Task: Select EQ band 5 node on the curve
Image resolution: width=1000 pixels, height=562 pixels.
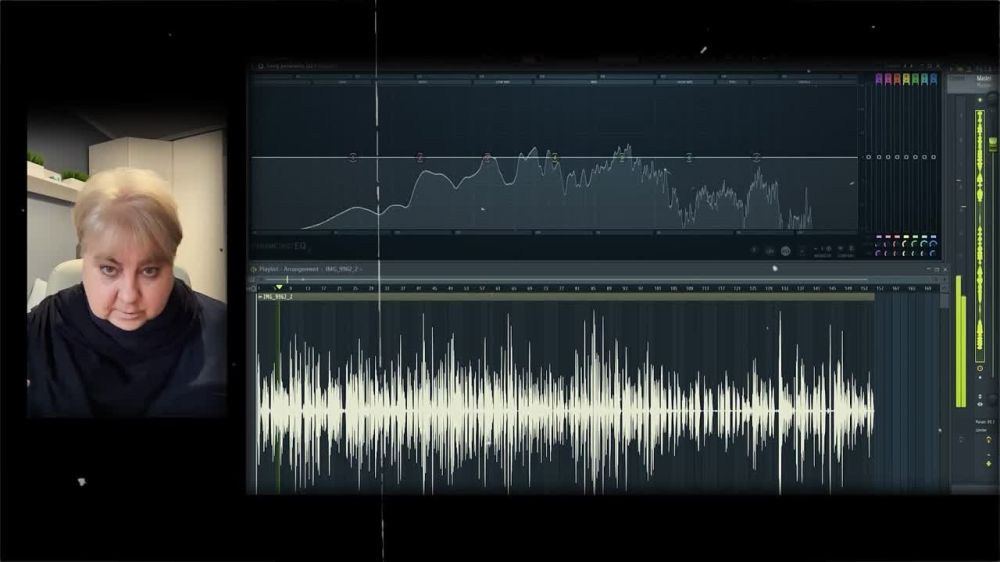Action: [x=622, y=158]
